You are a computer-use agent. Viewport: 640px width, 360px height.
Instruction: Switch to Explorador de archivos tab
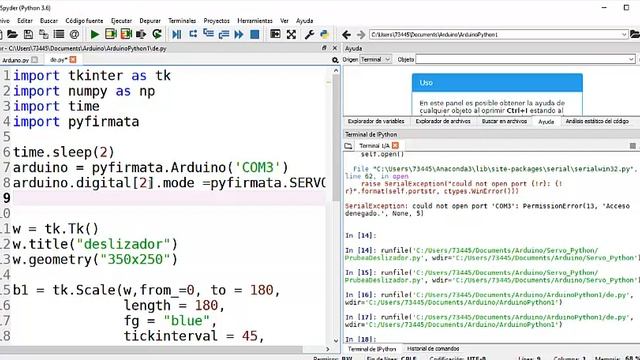[443, 121]
